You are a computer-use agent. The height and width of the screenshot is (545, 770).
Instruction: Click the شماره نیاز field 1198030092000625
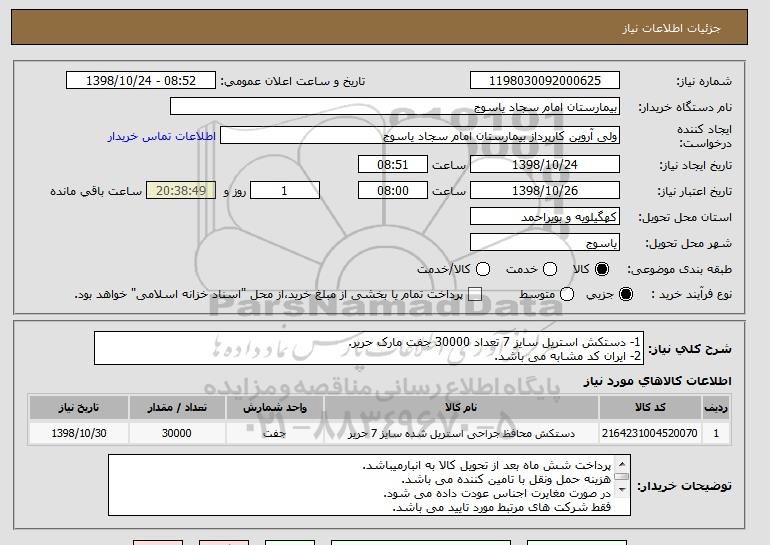pos(545,81)
